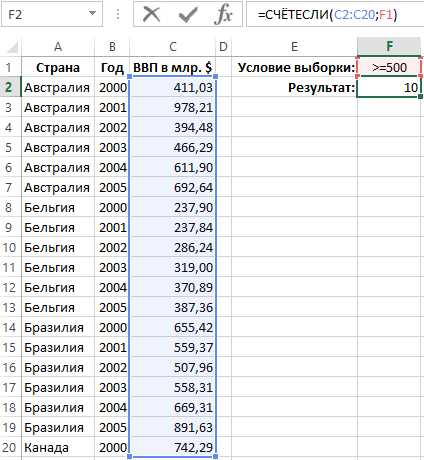Select cell with value 611,90
424x460 pixels.
tap(173, 167)
